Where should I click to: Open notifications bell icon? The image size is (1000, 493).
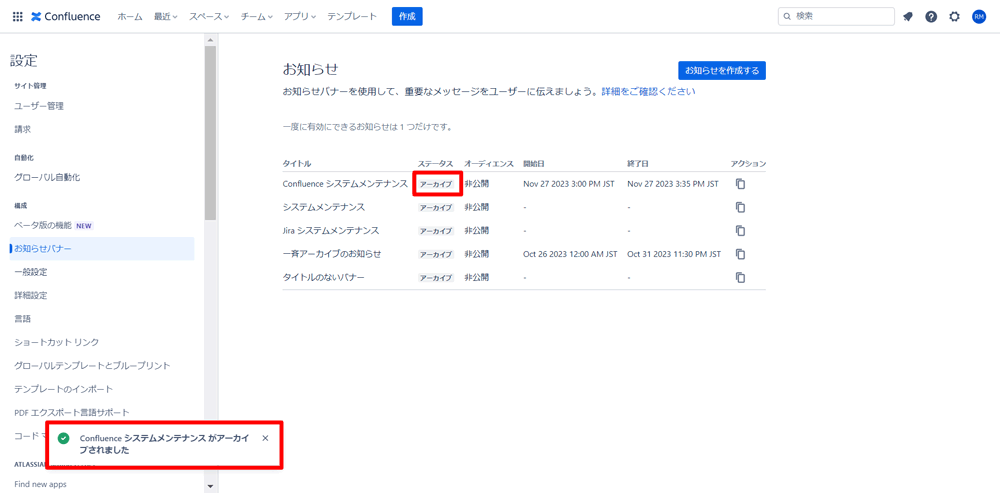point(908,17)
